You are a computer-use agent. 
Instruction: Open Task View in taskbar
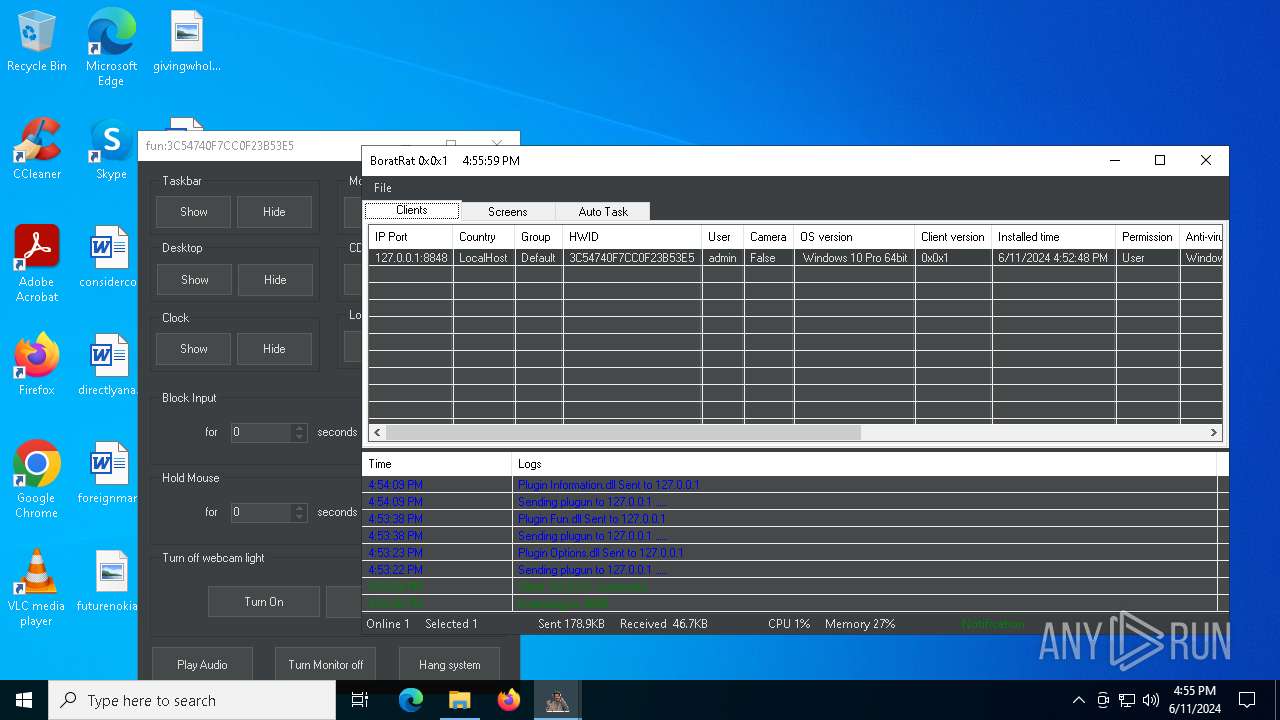[360, 700]
